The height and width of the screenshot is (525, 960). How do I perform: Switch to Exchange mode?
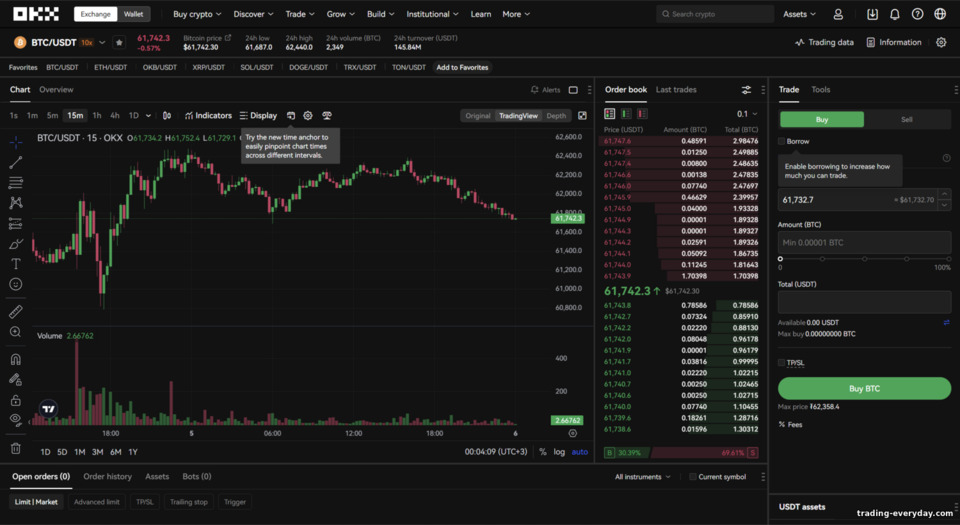point(96,14)
